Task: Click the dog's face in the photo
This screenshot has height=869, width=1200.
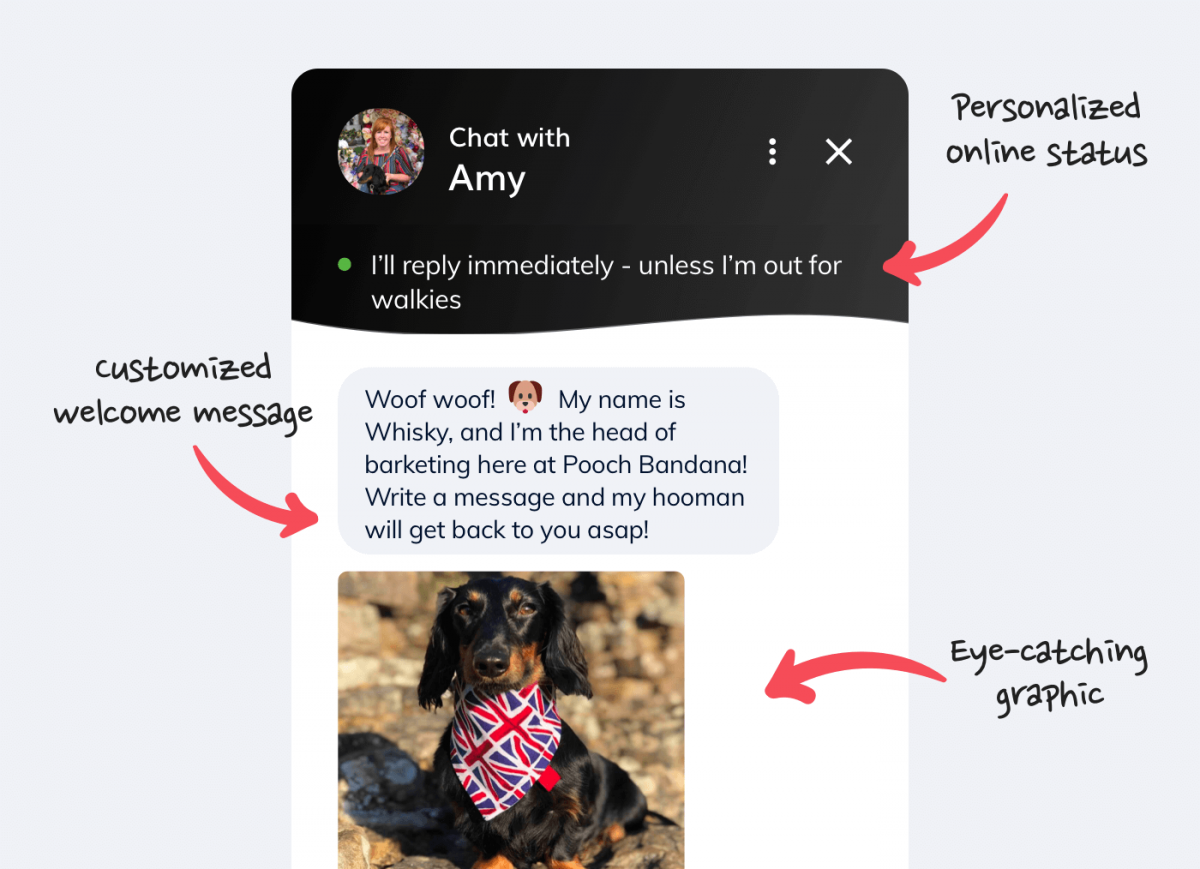Action: point(490,633)
